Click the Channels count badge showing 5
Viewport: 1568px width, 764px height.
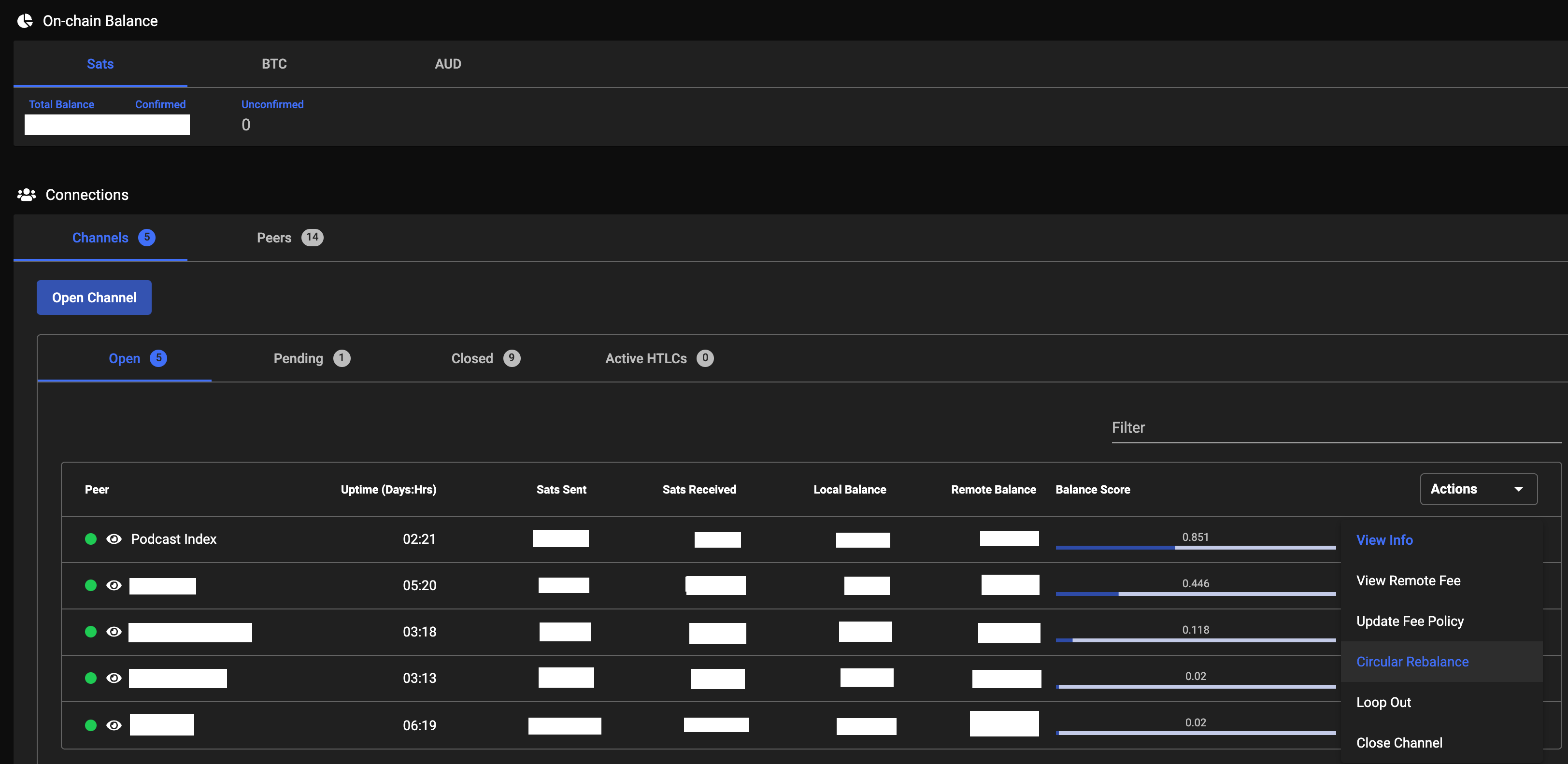pos(147,238)
